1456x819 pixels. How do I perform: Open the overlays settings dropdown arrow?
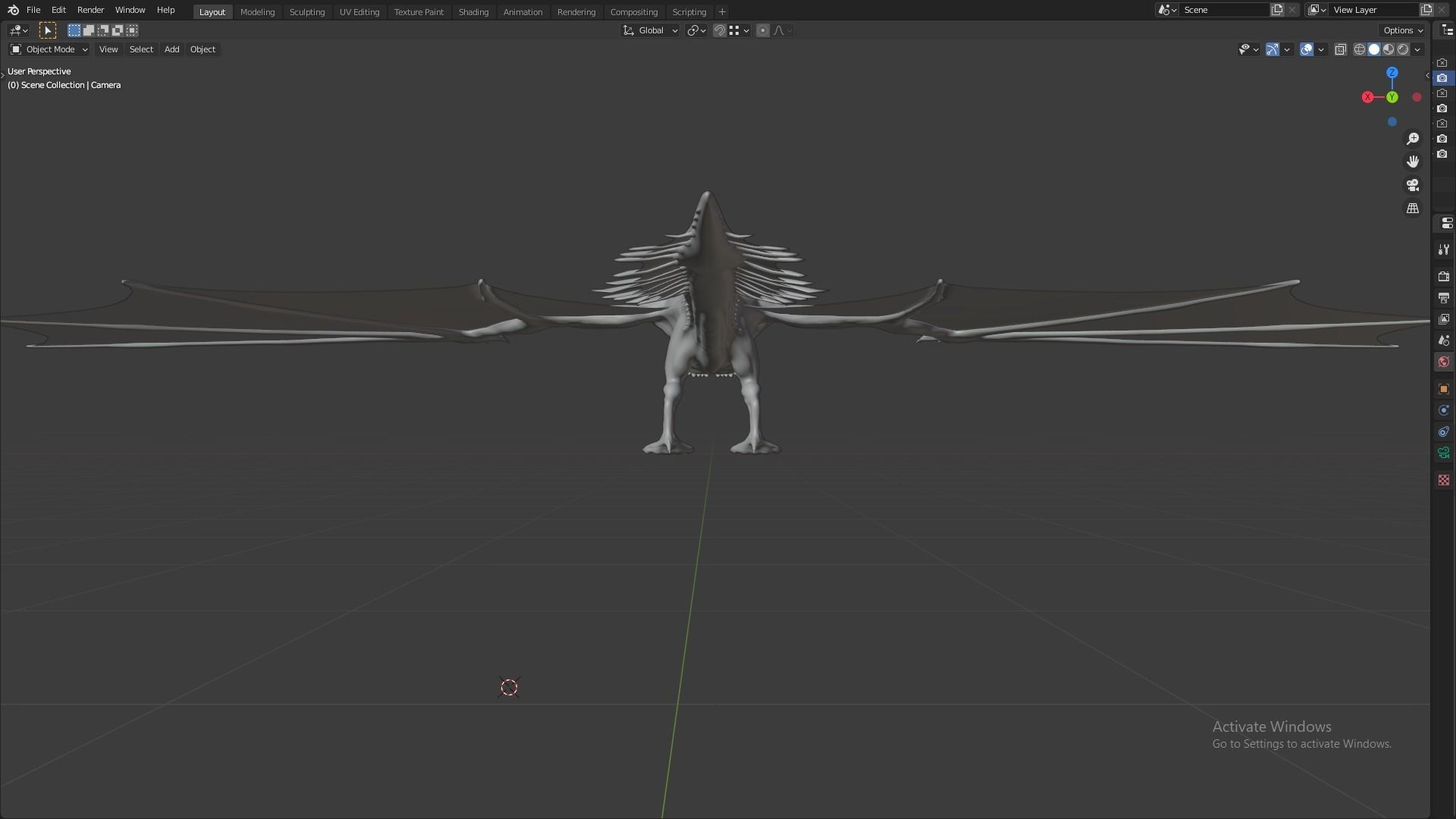(1321, 49)
